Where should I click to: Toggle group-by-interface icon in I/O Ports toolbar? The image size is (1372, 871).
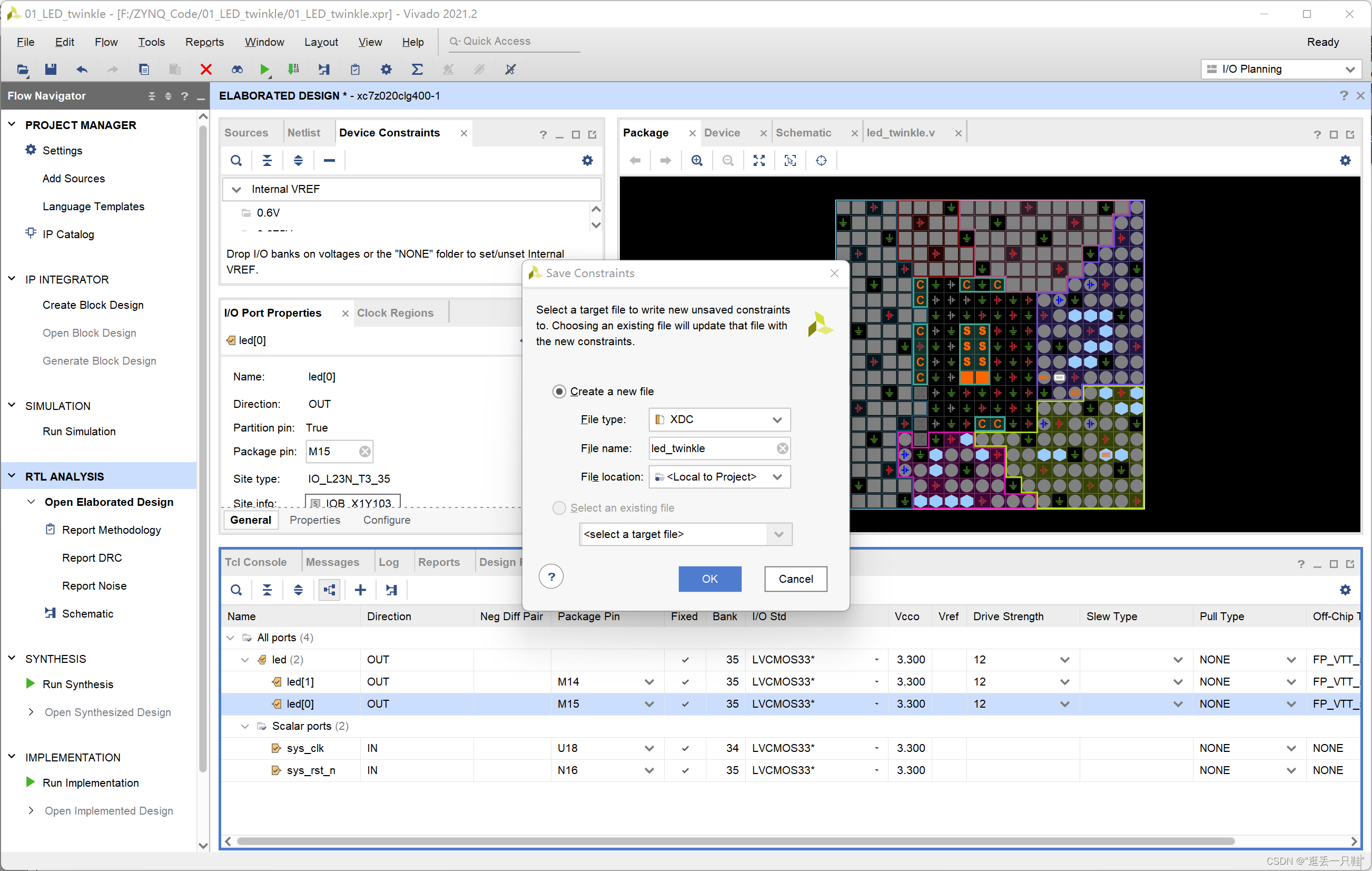click(329, 590)
